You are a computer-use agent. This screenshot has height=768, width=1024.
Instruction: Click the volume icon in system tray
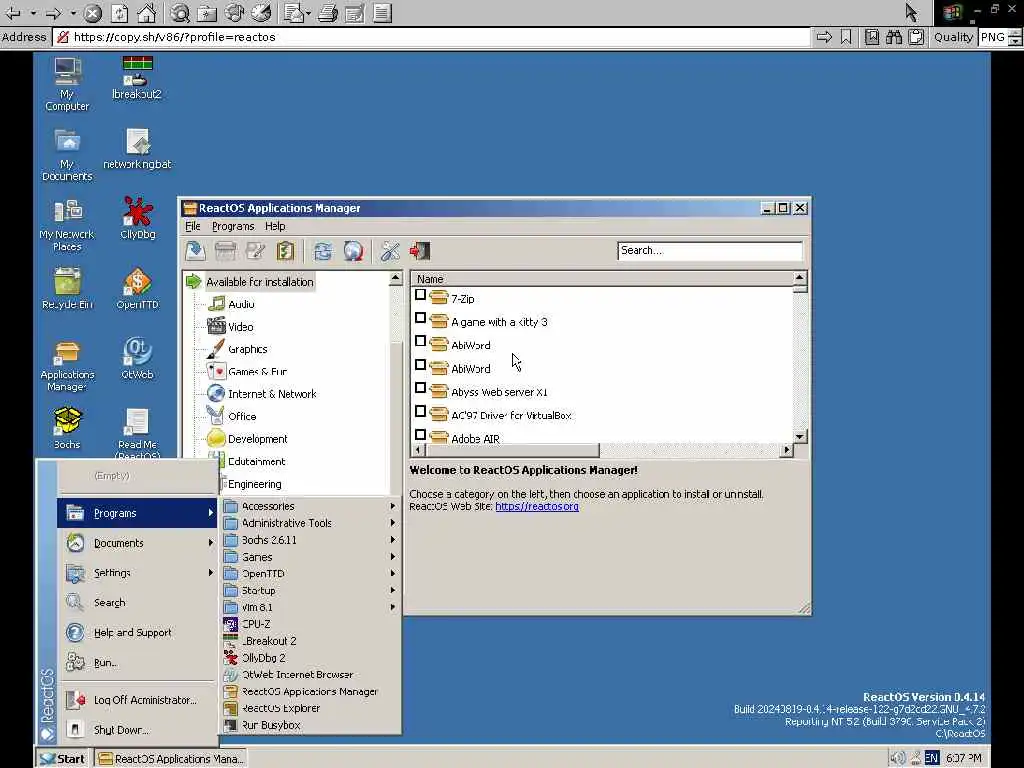point(898,758)
